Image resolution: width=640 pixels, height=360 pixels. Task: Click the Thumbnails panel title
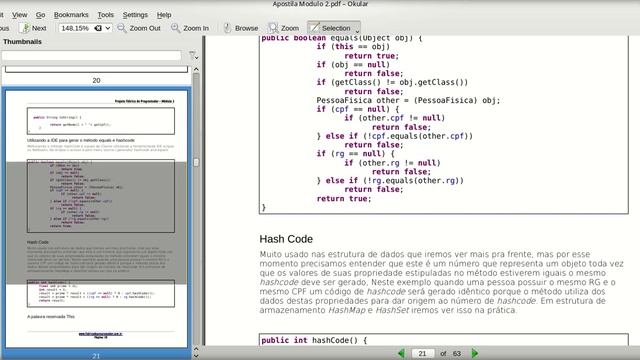click(22, 42)
